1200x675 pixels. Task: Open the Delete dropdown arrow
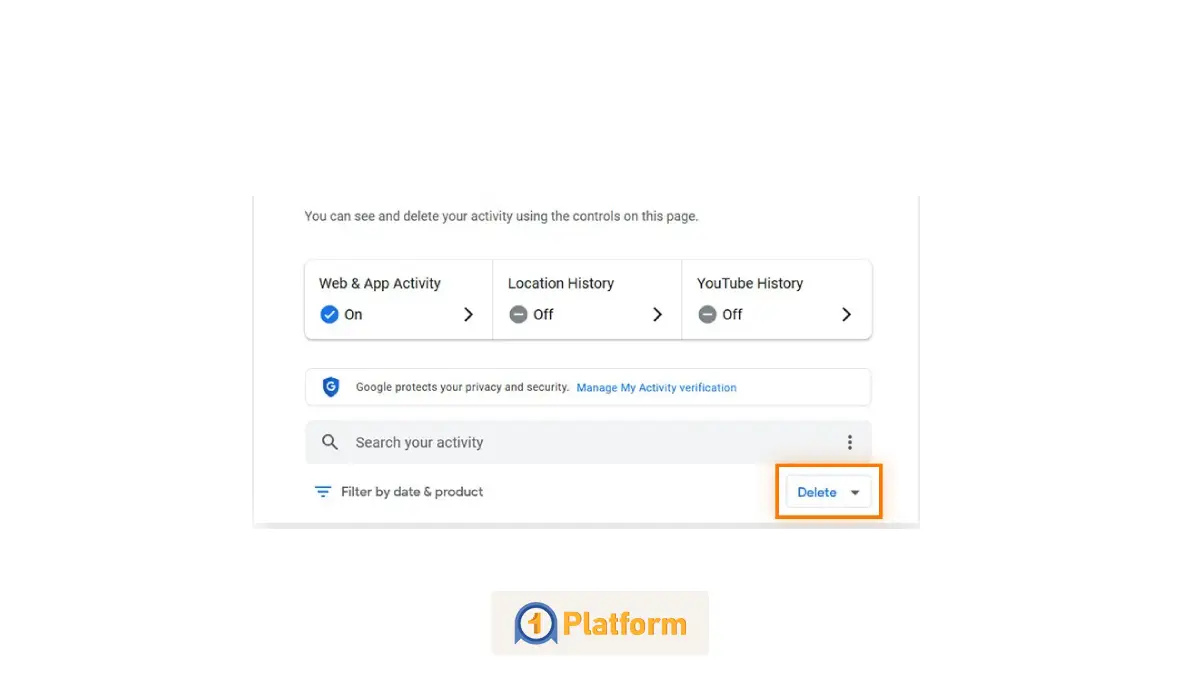click(855, 492)
